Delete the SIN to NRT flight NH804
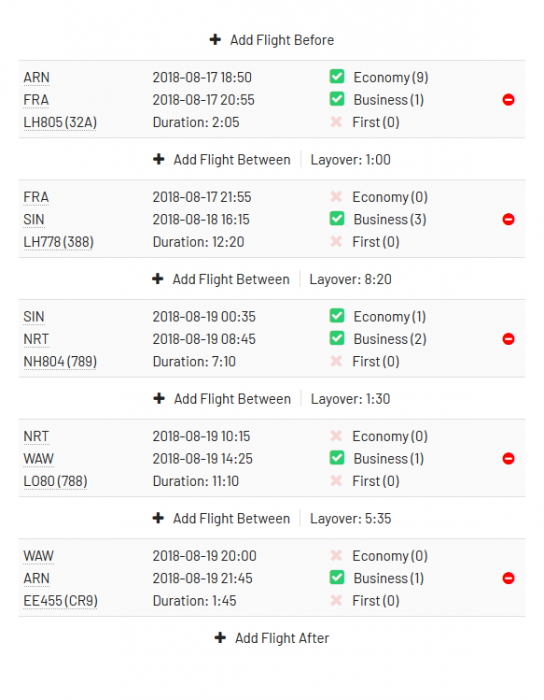The image size is (544, 700). (508, 339)
